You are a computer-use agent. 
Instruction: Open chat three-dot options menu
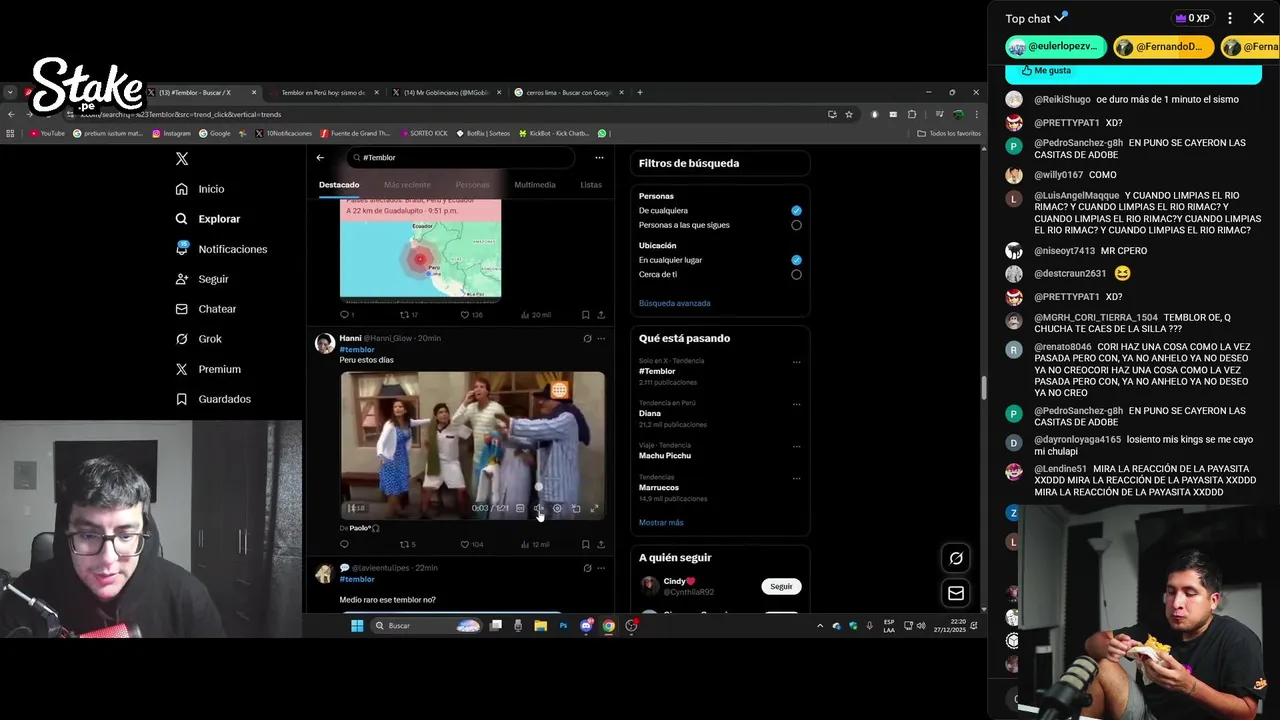click(x=1230, y=18)
